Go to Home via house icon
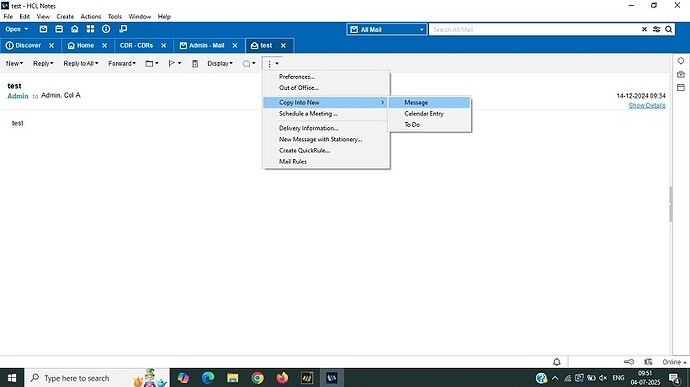The image size is (690, 387). (x=75, y=29)
